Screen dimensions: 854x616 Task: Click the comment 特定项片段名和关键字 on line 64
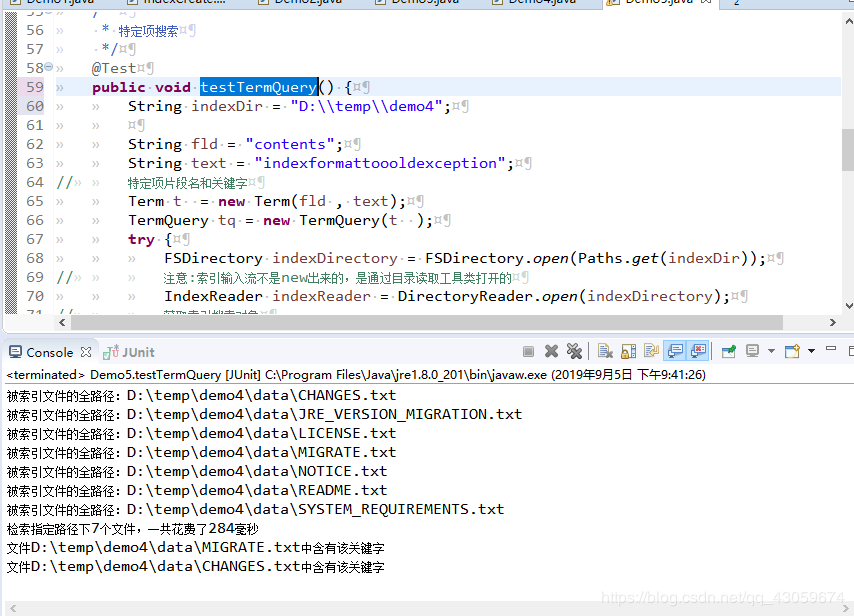click(x=187, y=182)
